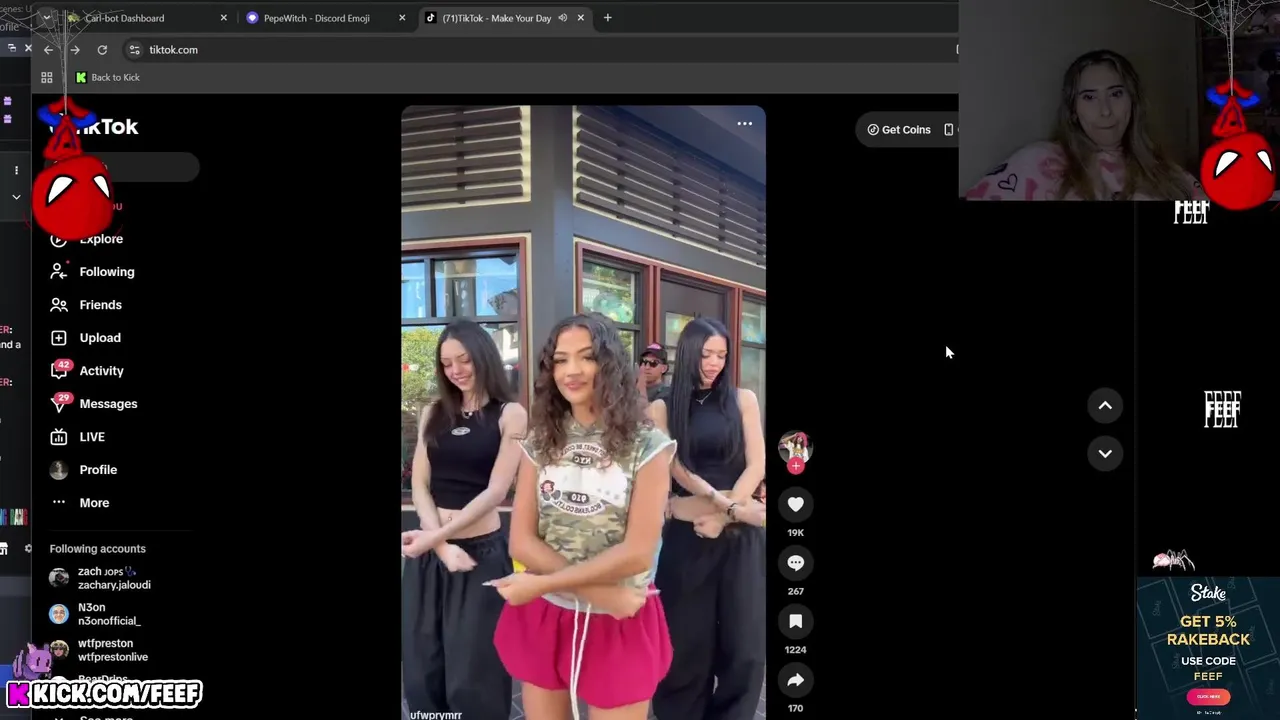Click the Profile avatar icon in sidebar
The image size is (1280, 720).
coord(59,470)
